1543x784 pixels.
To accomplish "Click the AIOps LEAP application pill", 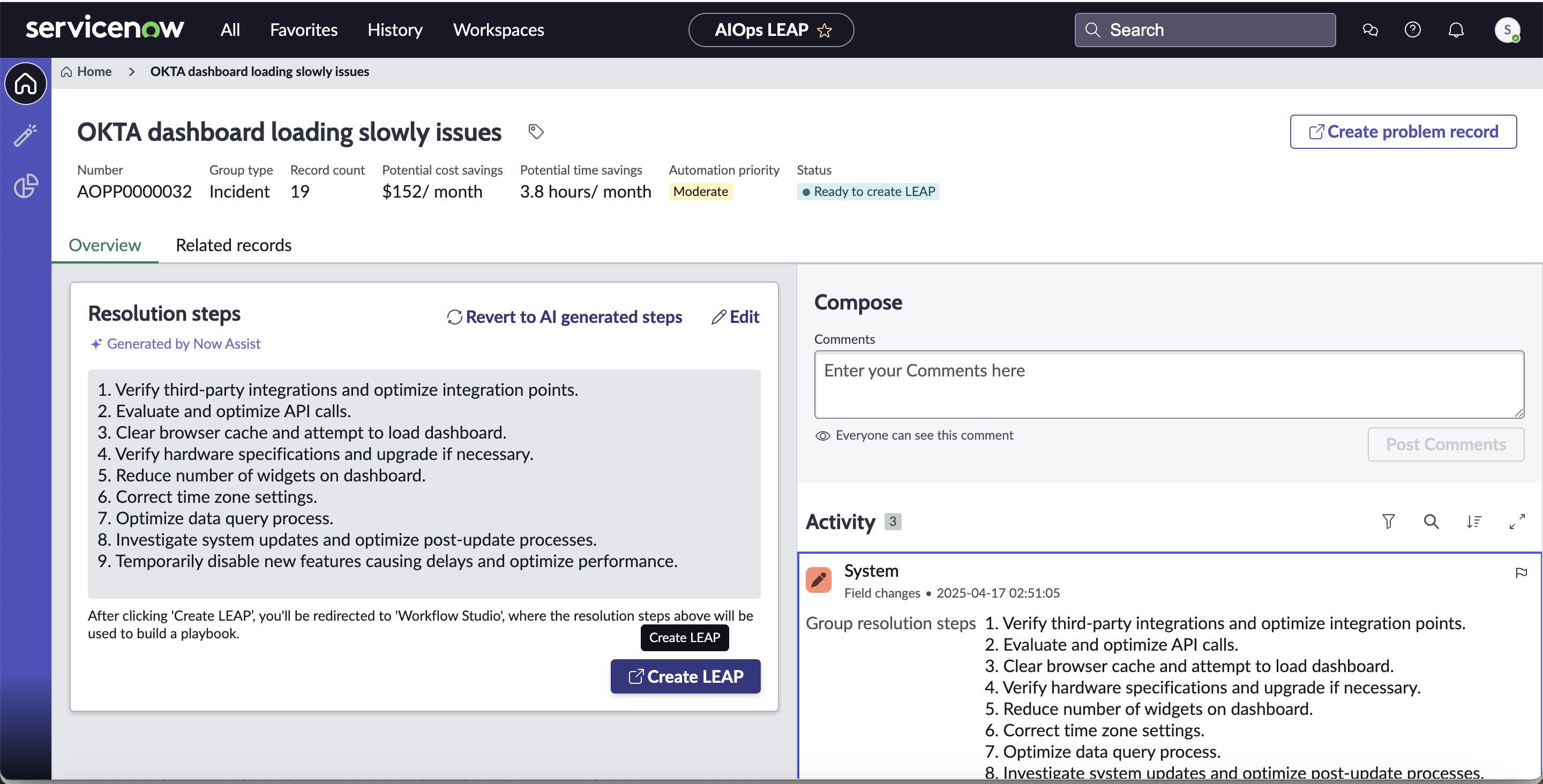I will (771, 29).
